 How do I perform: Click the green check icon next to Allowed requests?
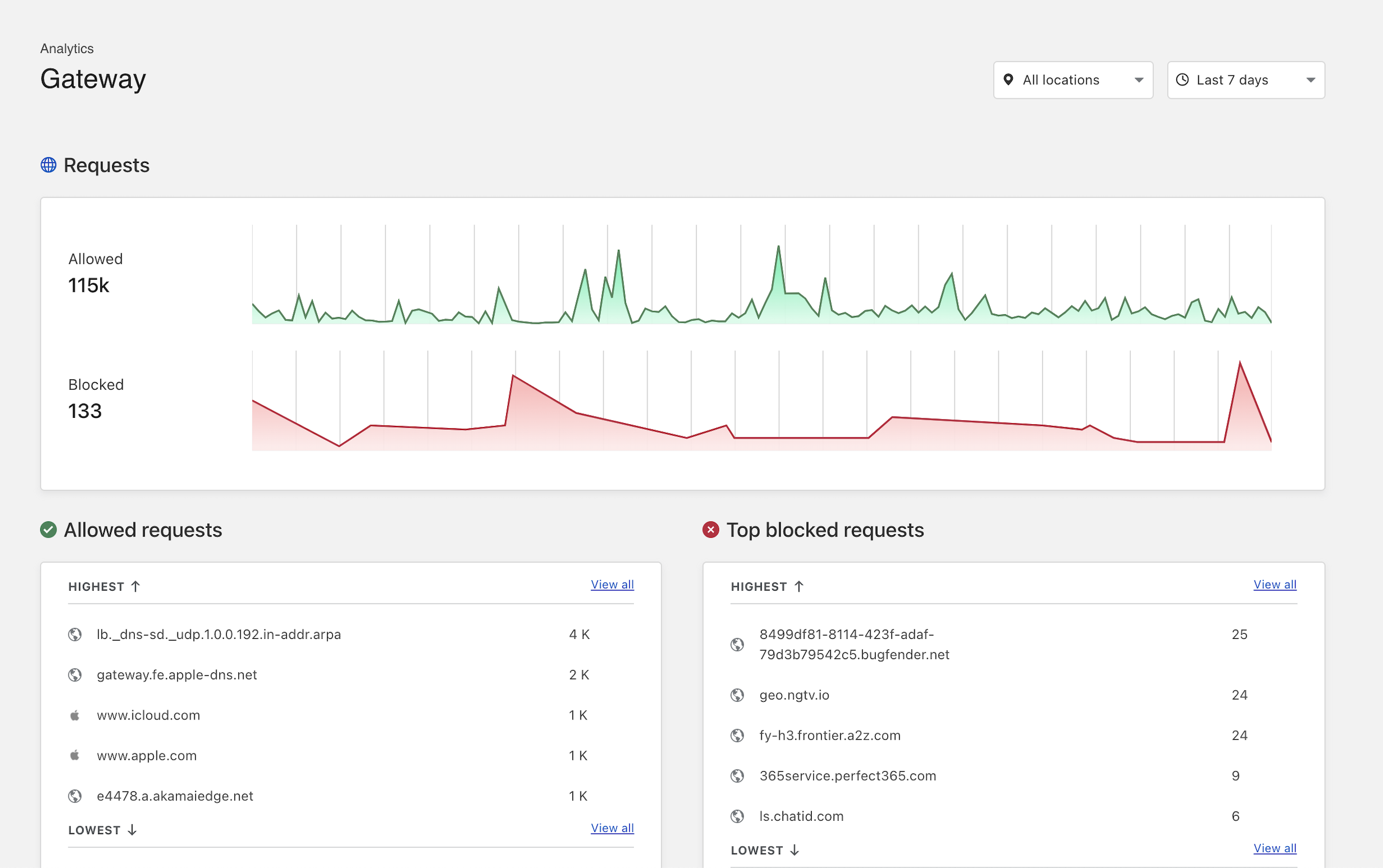pyautogui.click(x=48, y=530)
